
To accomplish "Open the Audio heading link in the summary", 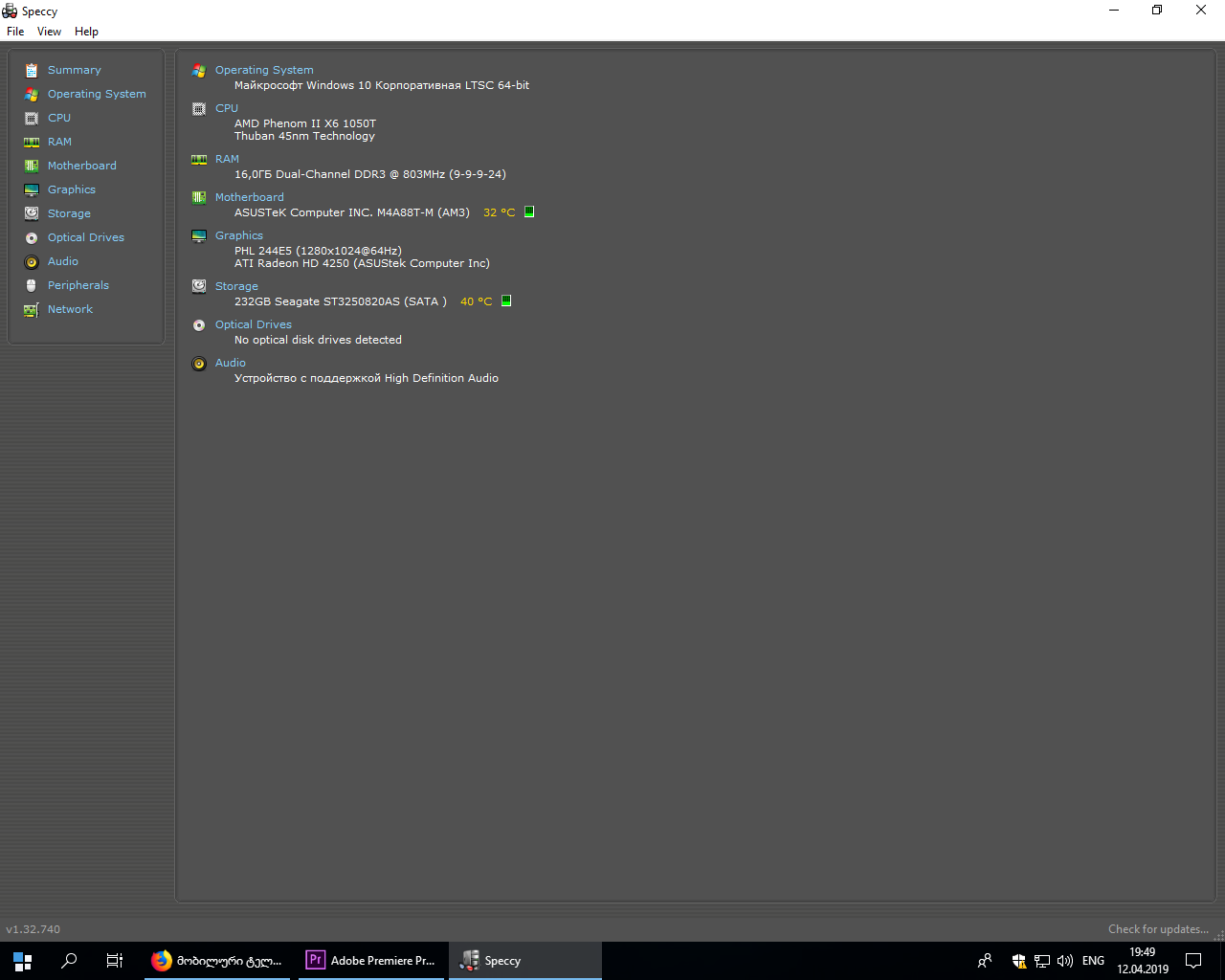I will pyautogui.click(x=230, y=363).
